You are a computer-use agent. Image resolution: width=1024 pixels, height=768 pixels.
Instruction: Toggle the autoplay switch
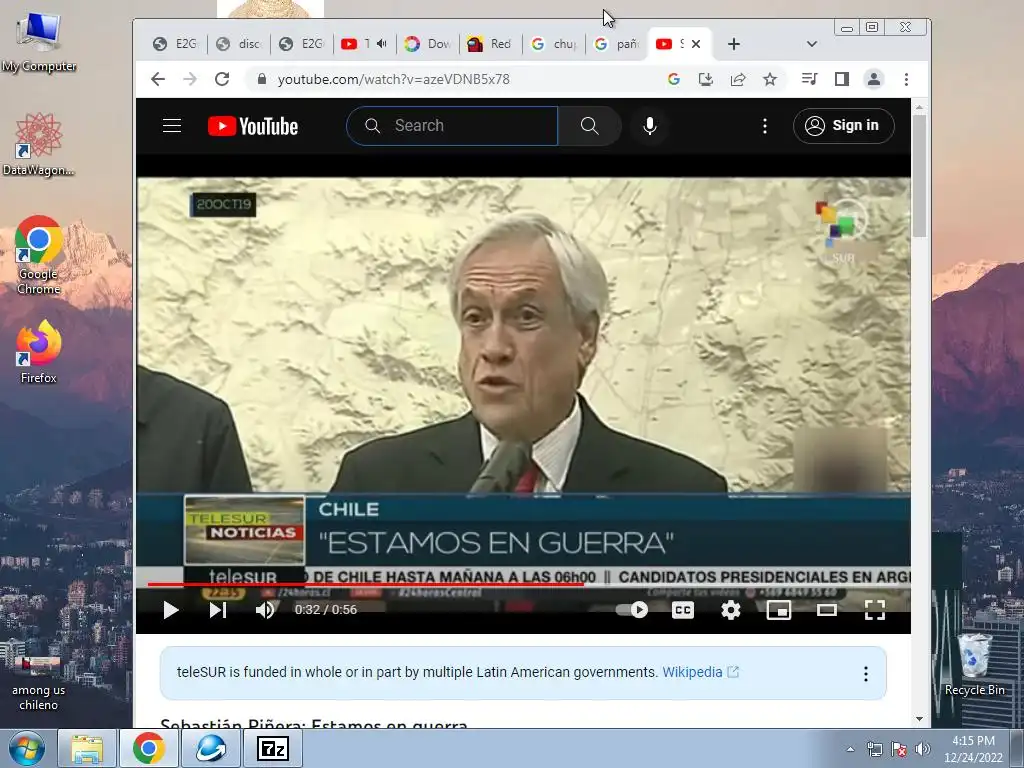click(x=632, y=610)
